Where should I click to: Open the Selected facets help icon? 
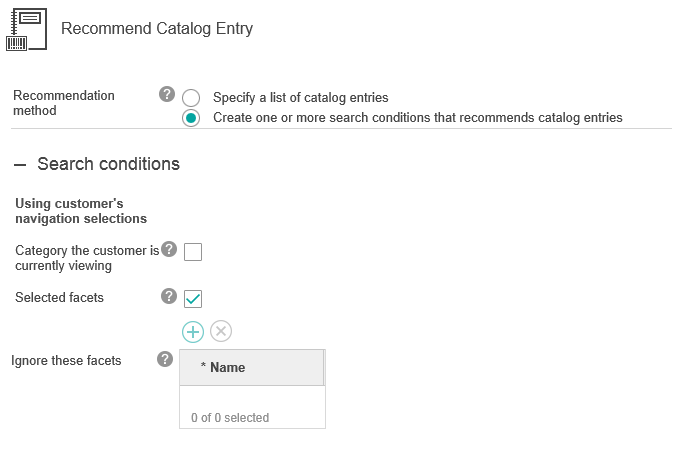click(x=168, y=296)
